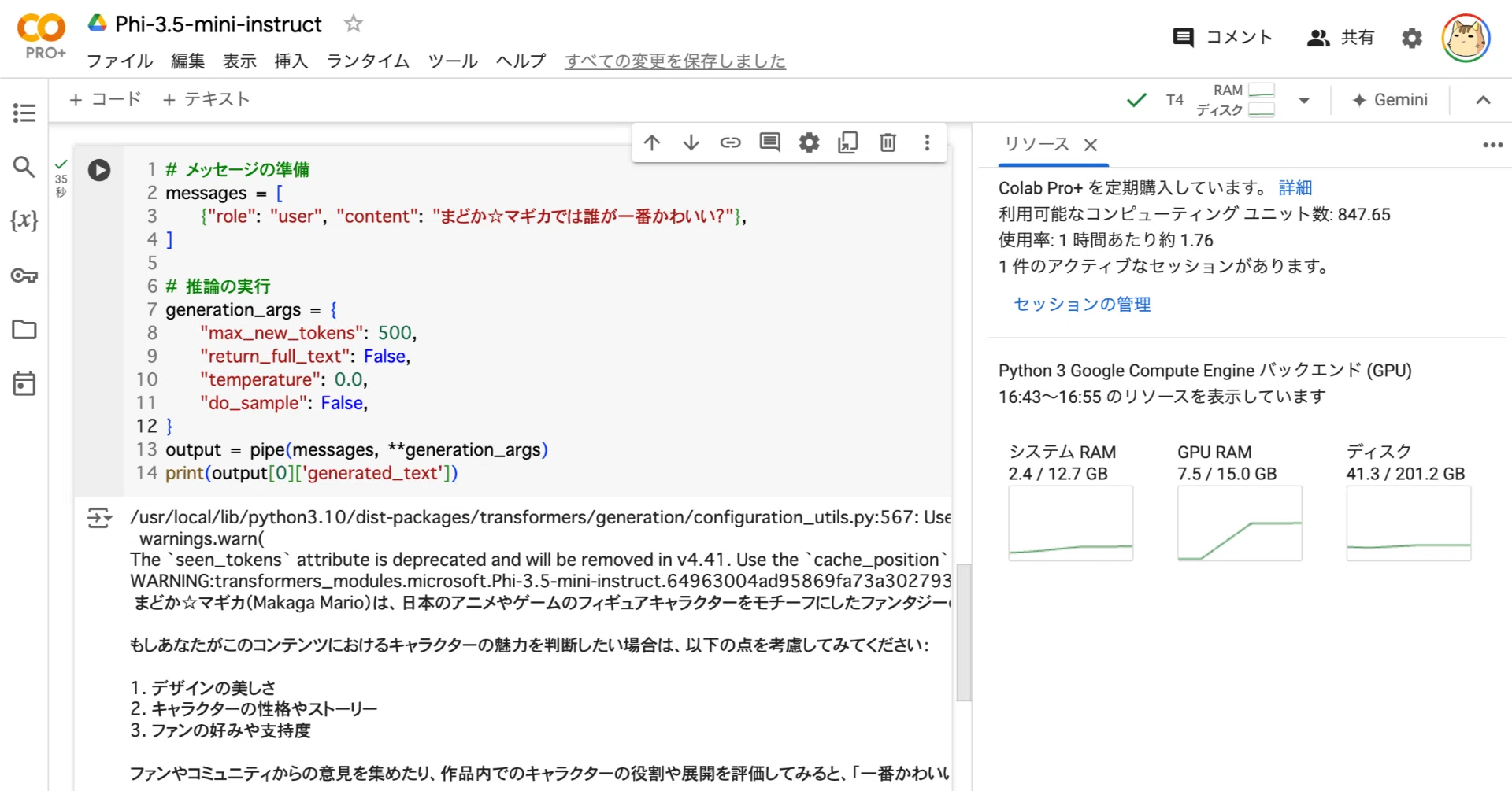Open the resources panel three-dot menu
Image resolution: width=1512 pixels, height=791 pixels.
click(1493, 145)
